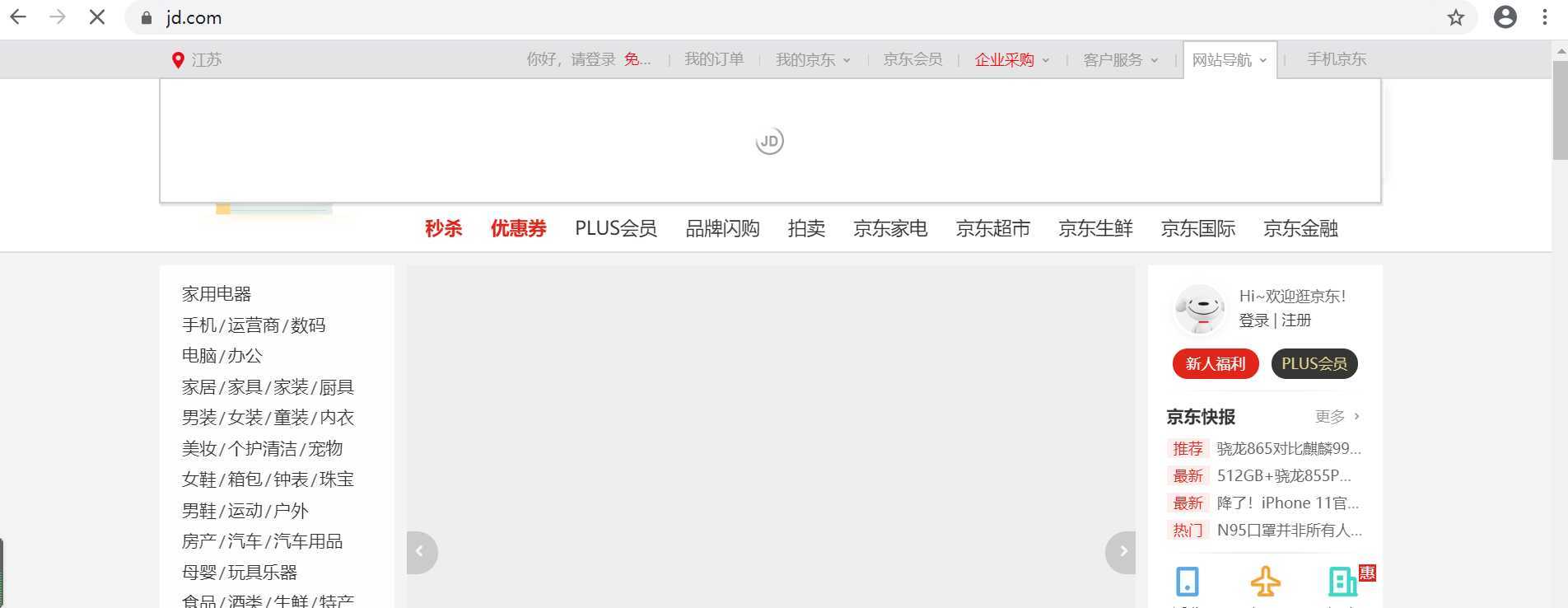This screenshot has height=608, width=1568.
Task: Open 手机京东 in the top bar
Action: (x=1337, y=59)
